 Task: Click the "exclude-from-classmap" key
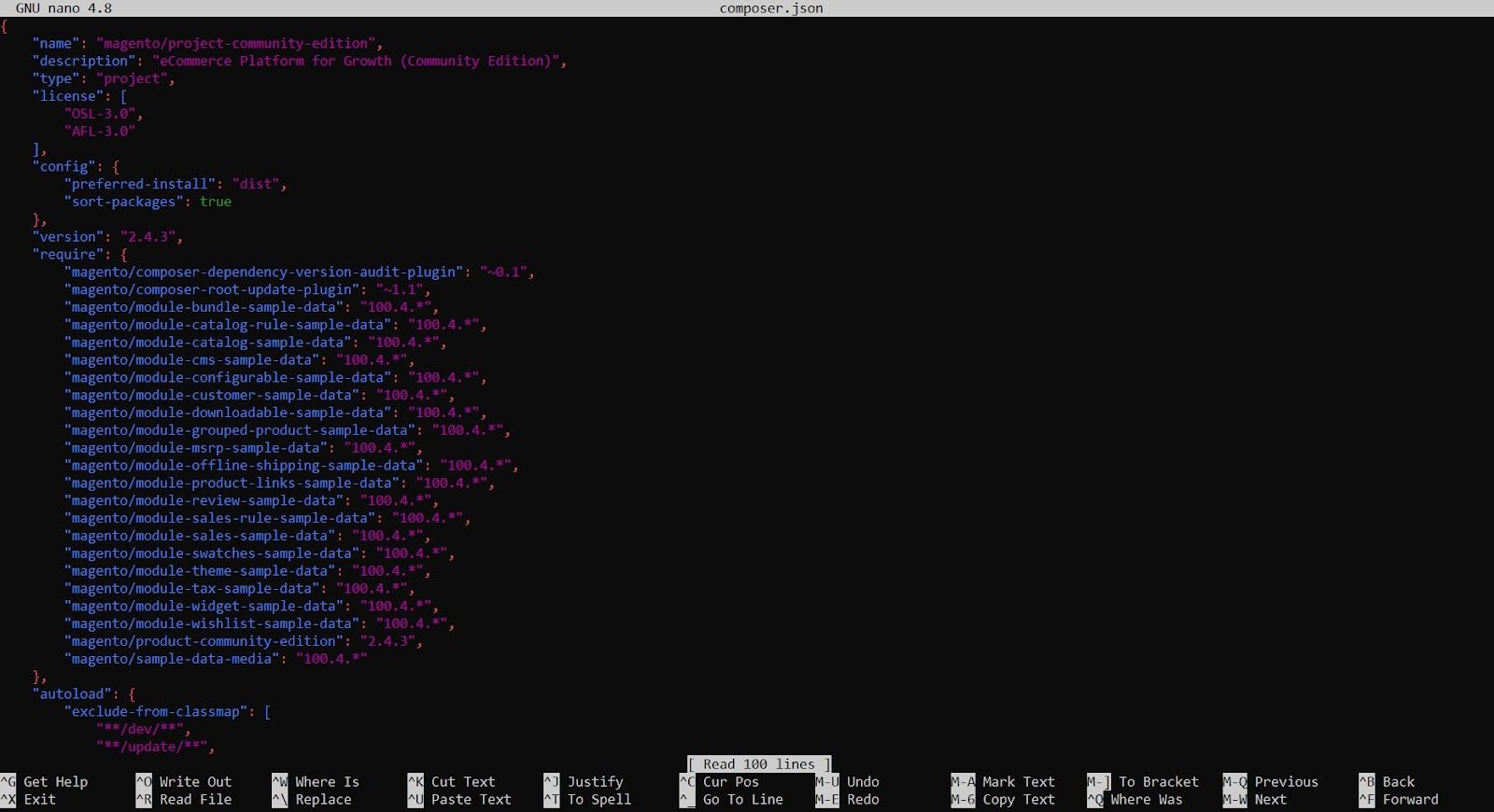(x=156, y=712)
